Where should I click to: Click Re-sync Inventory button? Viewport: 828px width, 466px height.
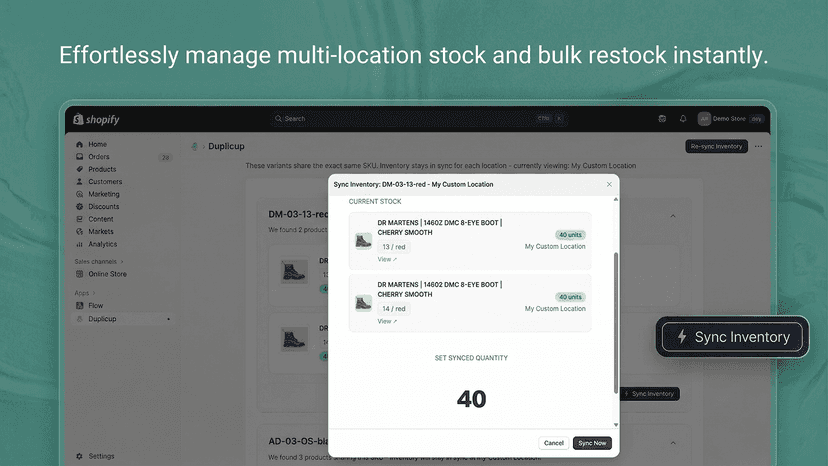point(716,146)
